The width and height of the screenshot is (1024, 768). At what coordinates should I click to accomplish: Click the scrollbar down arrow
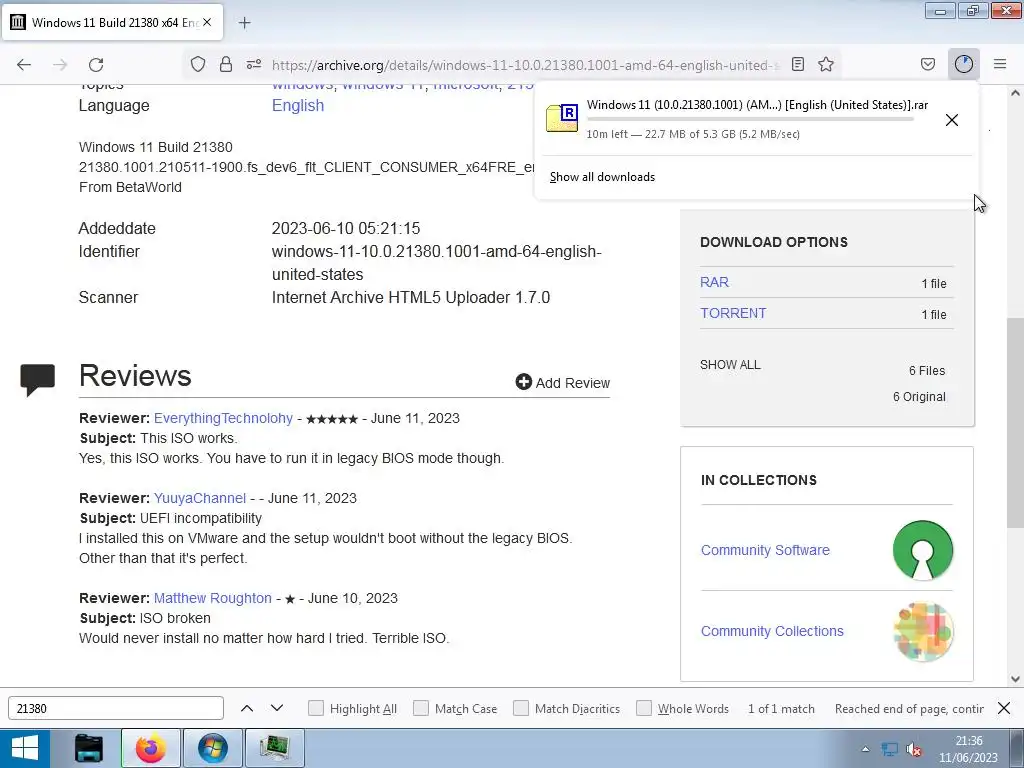point(1015,679)
